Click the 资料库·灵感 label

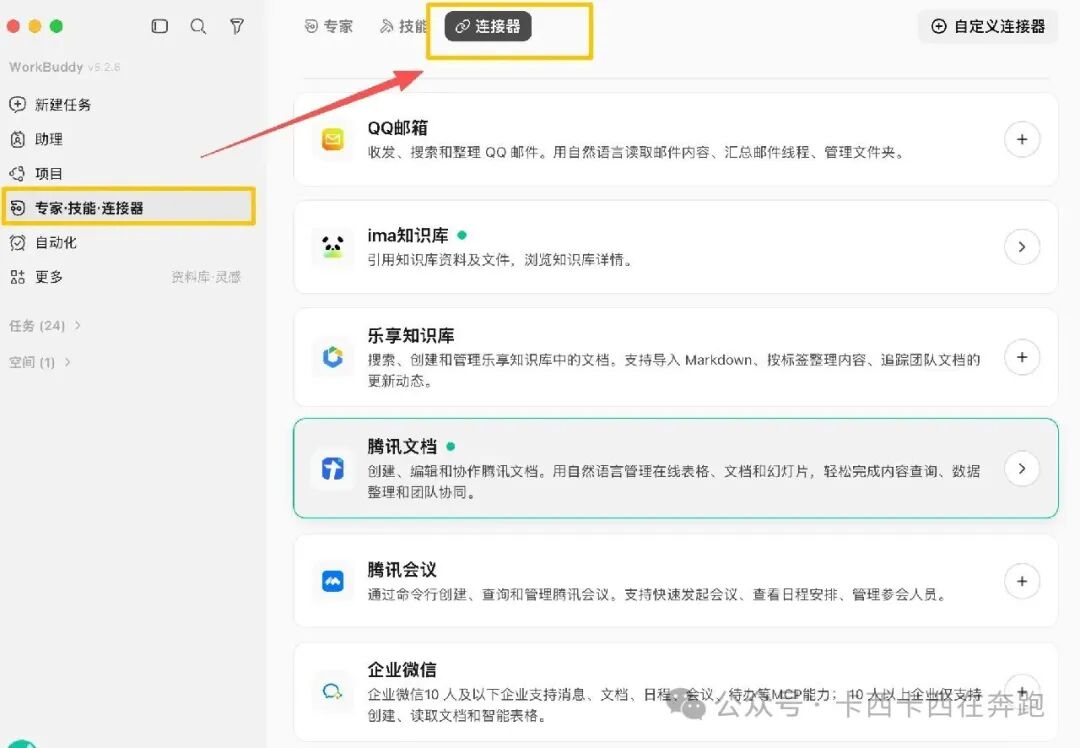click(206, 277)
